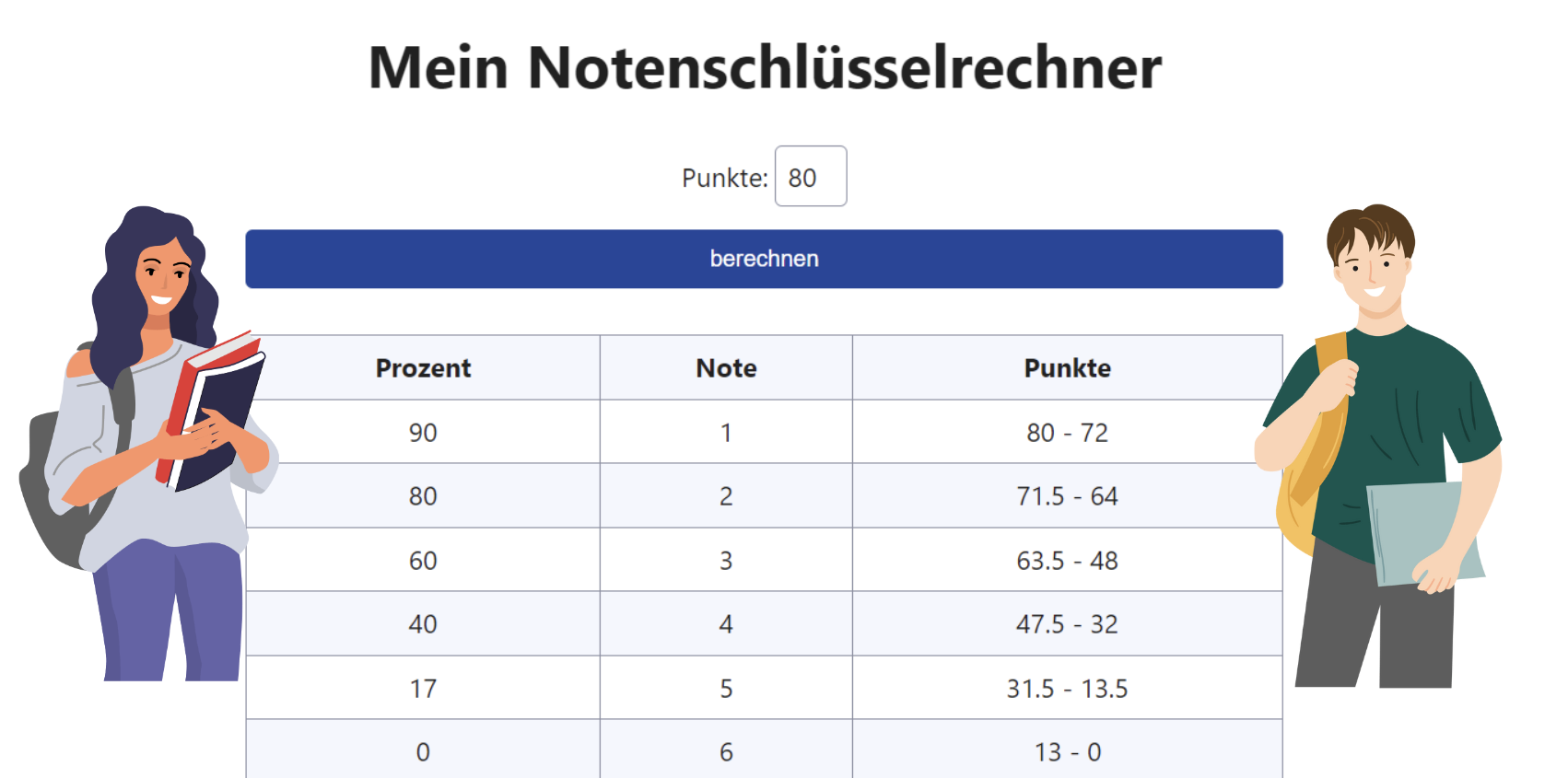Focus the Punkte input field
Image resolution: width=1568 pixels, height=778 pixels.
811,176
